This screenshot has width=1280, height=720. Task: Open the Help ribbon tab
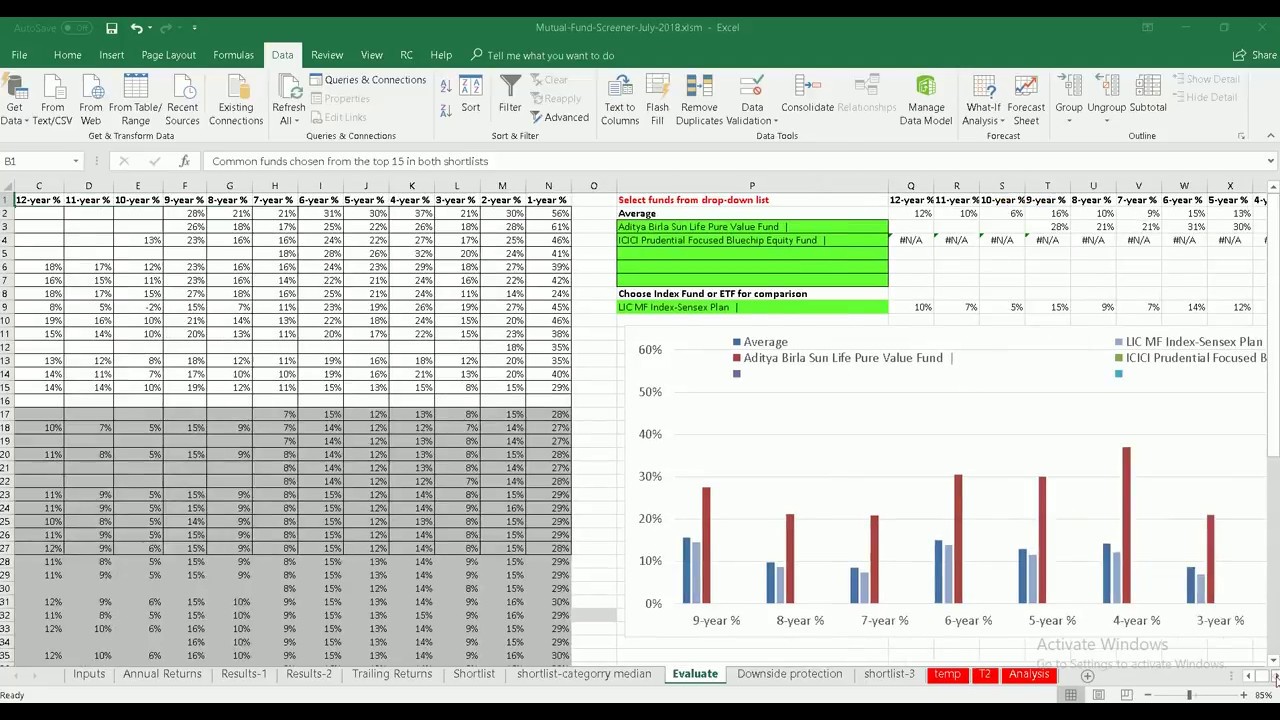[x=441, y=55]
